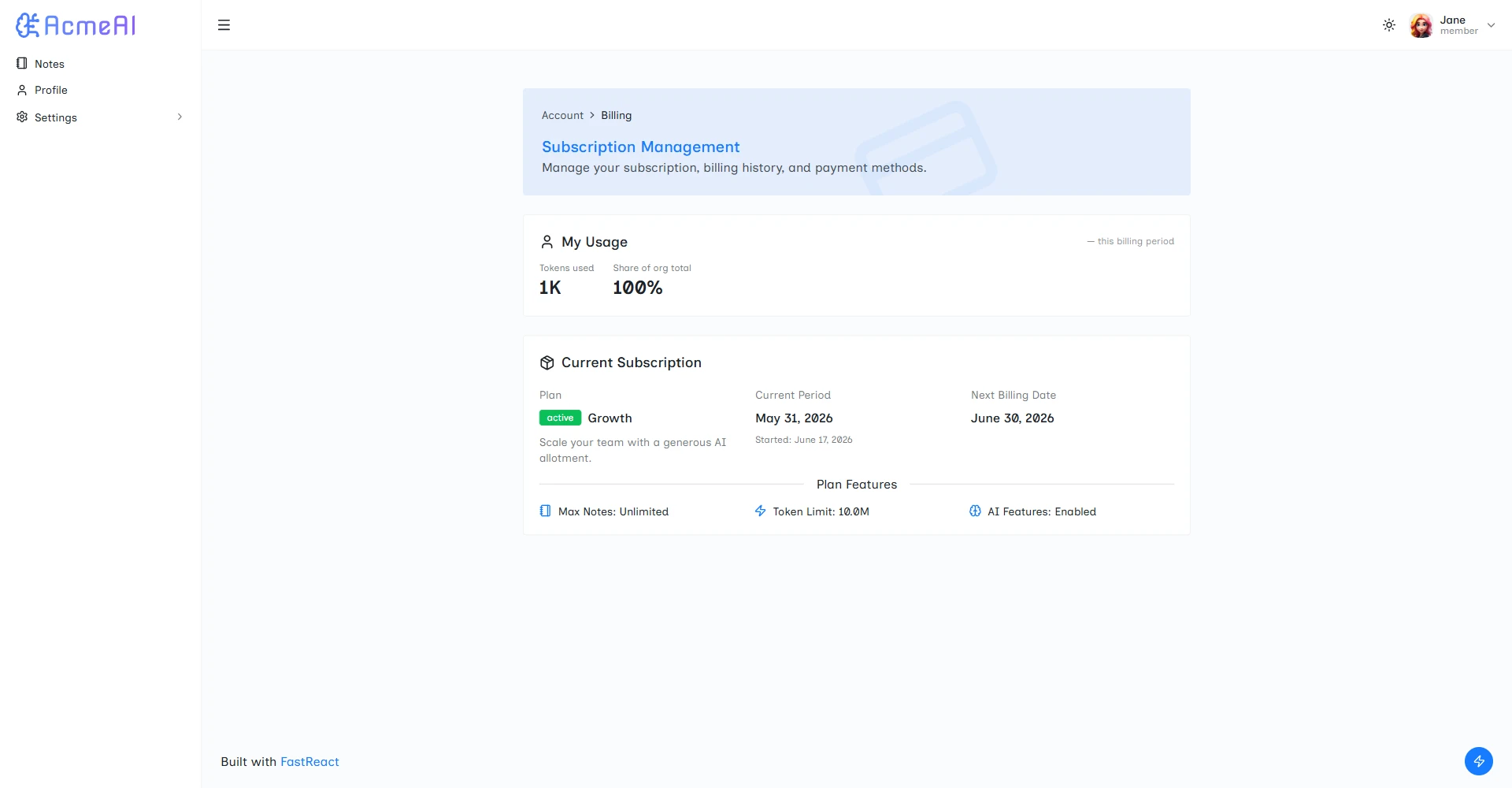Click 'this billing period' label
This screenshot has width=1512, height=788.
pos(1130,241)
